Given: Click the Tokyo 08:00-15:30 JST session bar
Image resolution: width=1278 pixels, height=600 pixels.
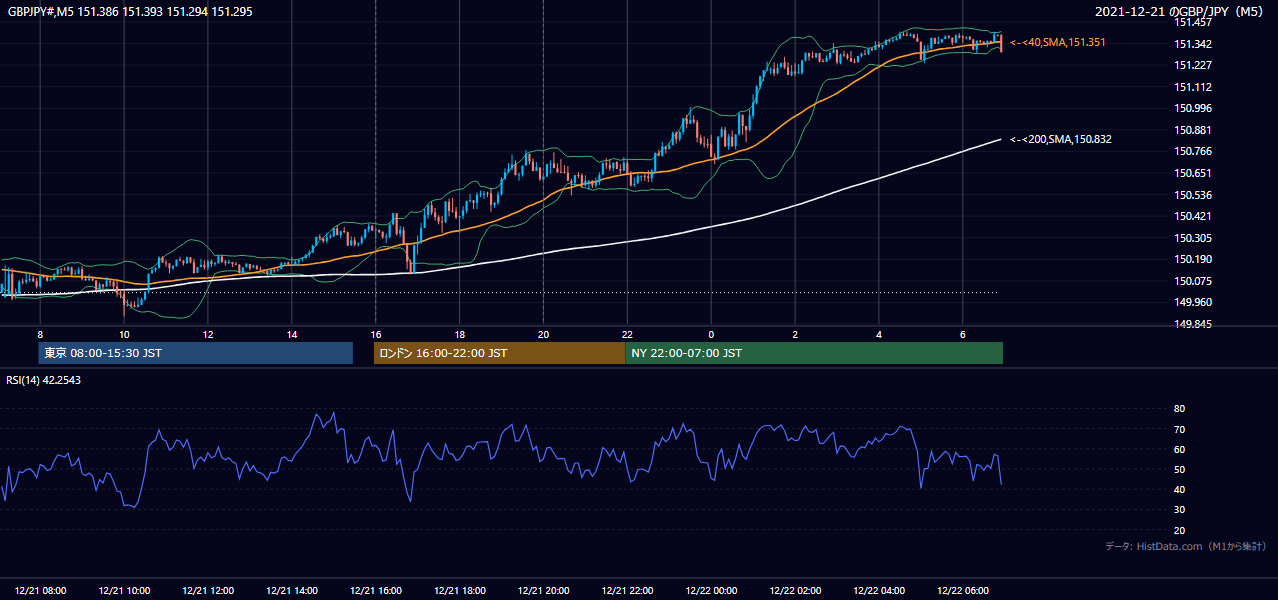Looking at the screenshot, I should click(x=196, y=353).
